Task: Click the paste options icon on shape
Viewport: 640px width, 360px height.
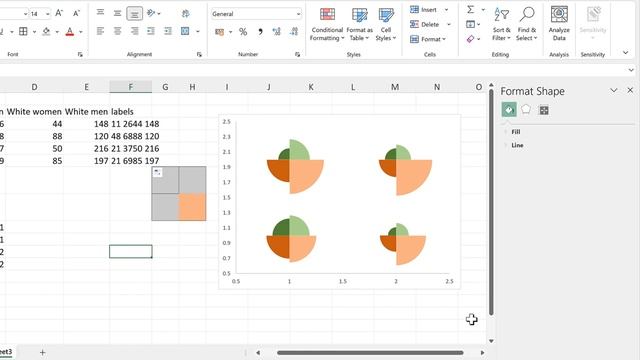Action: tap(158, 173)
